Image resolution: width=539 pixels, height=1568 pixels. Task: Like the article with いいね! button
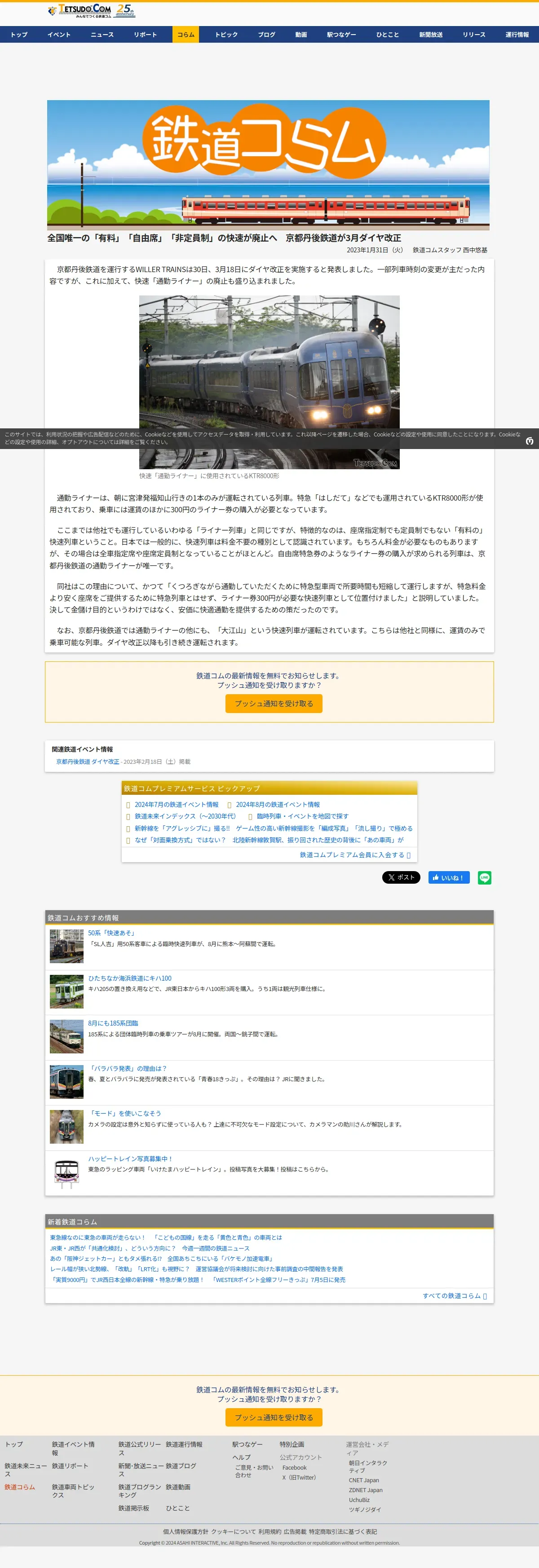(x=449, y=877)
